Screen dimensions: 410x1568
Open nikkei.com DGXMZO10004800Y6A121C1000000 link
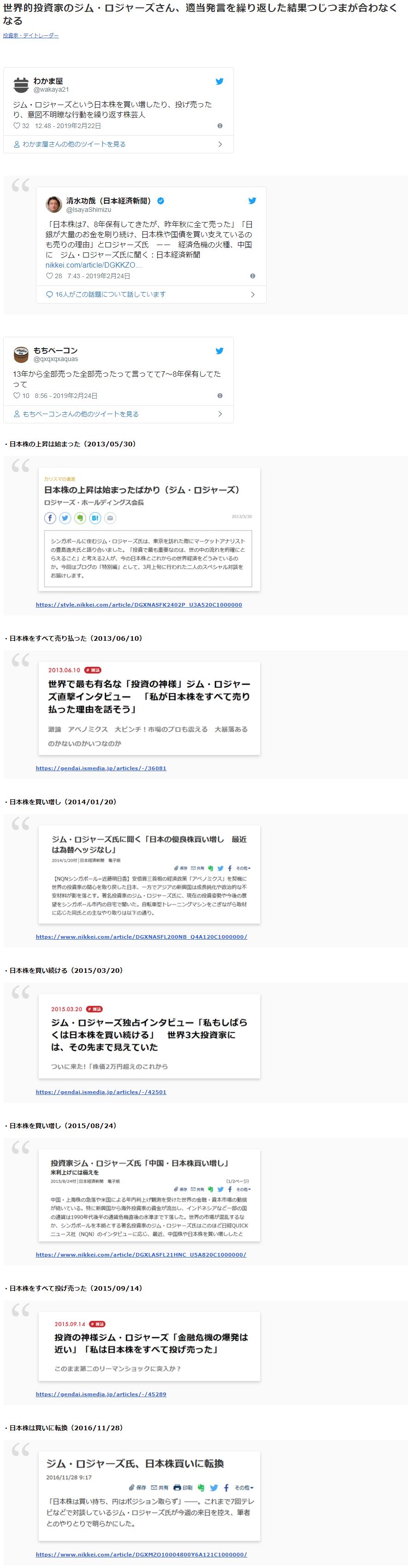141,1555
